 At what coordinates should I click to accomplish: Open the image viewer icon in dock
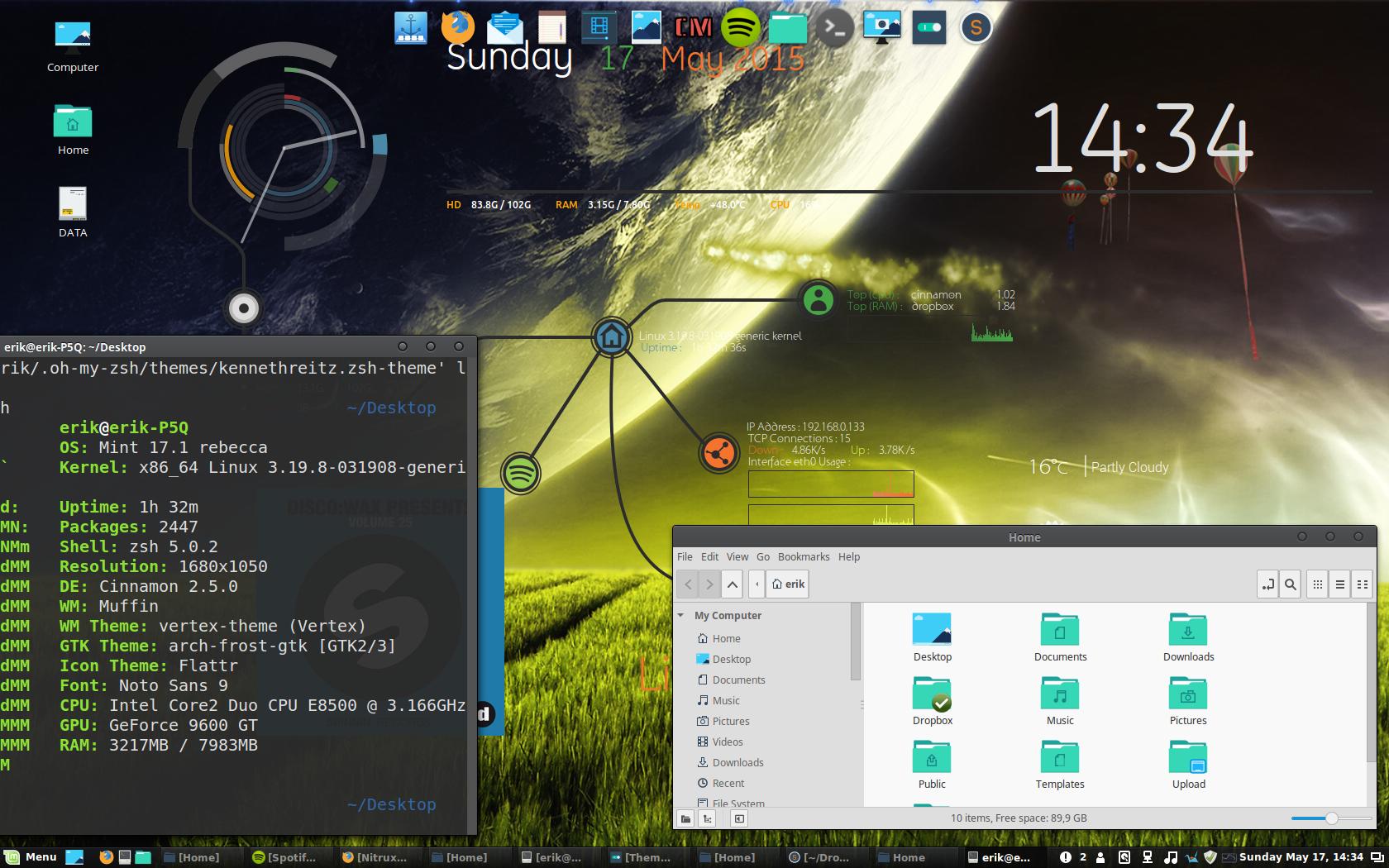(646, 27)
